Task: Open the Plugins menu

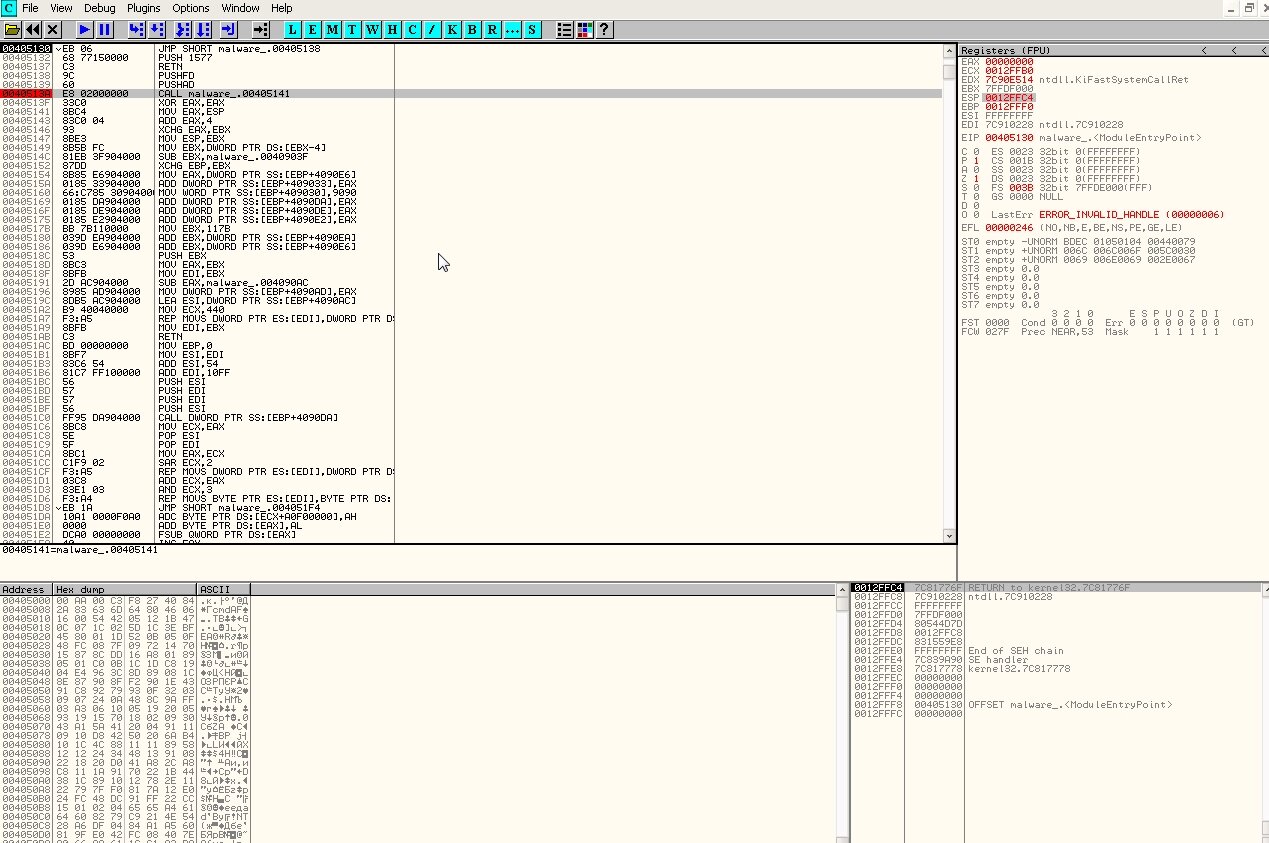Action: coord(143,8)
